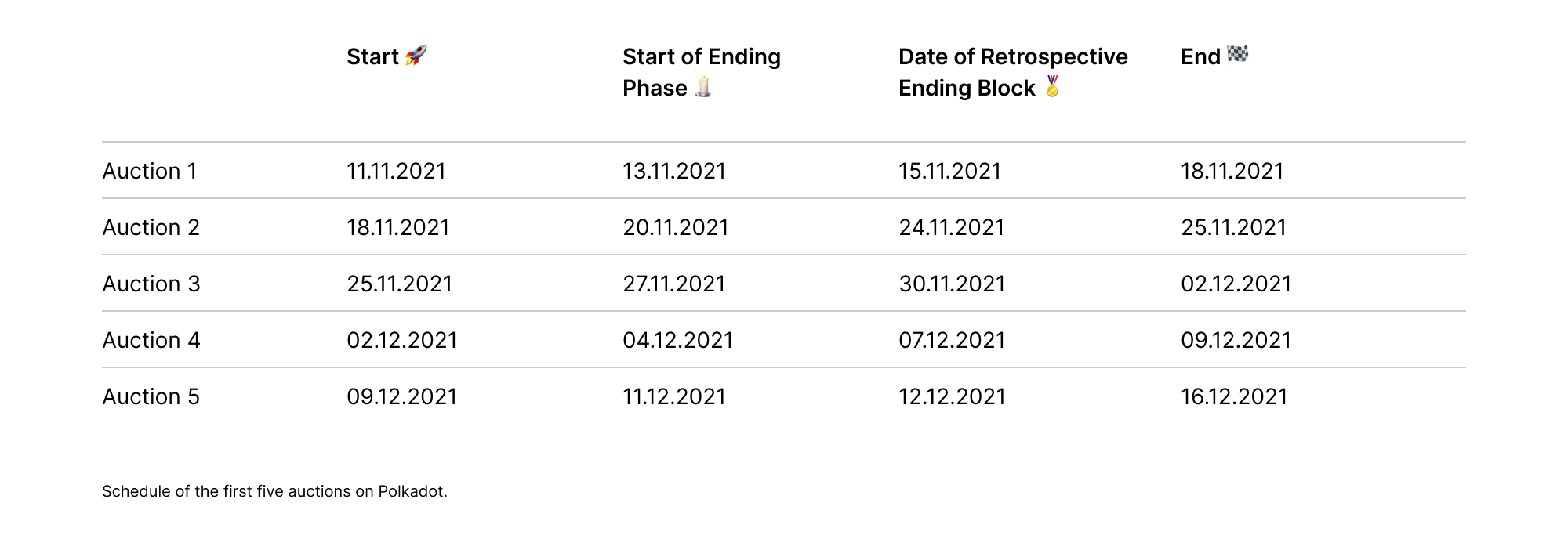Click Auction 4 retrospective date 07.12.2021
This screenshot has height=539, width=1568.
(x=951, y=340)
